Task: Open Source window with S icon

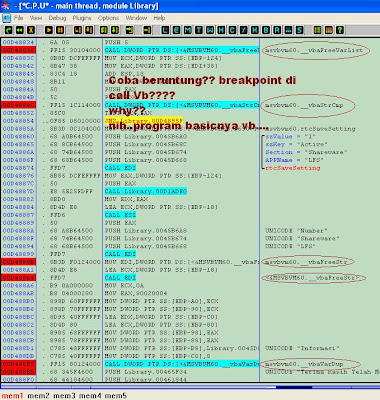Action: (299, 30)
